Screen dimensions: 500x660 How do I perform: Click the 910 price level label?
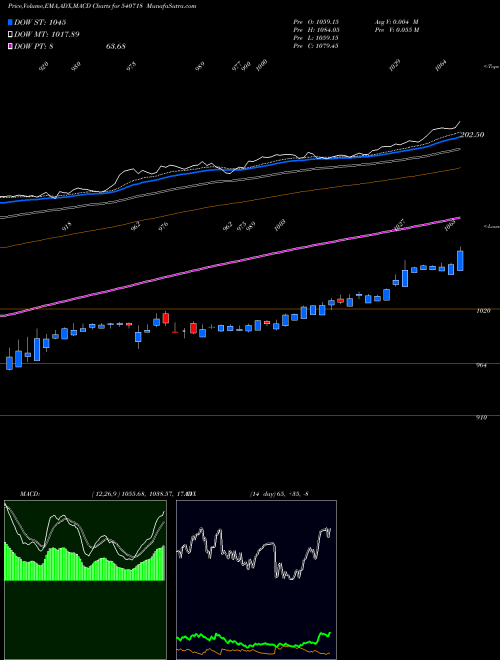[x=482, y=418]
